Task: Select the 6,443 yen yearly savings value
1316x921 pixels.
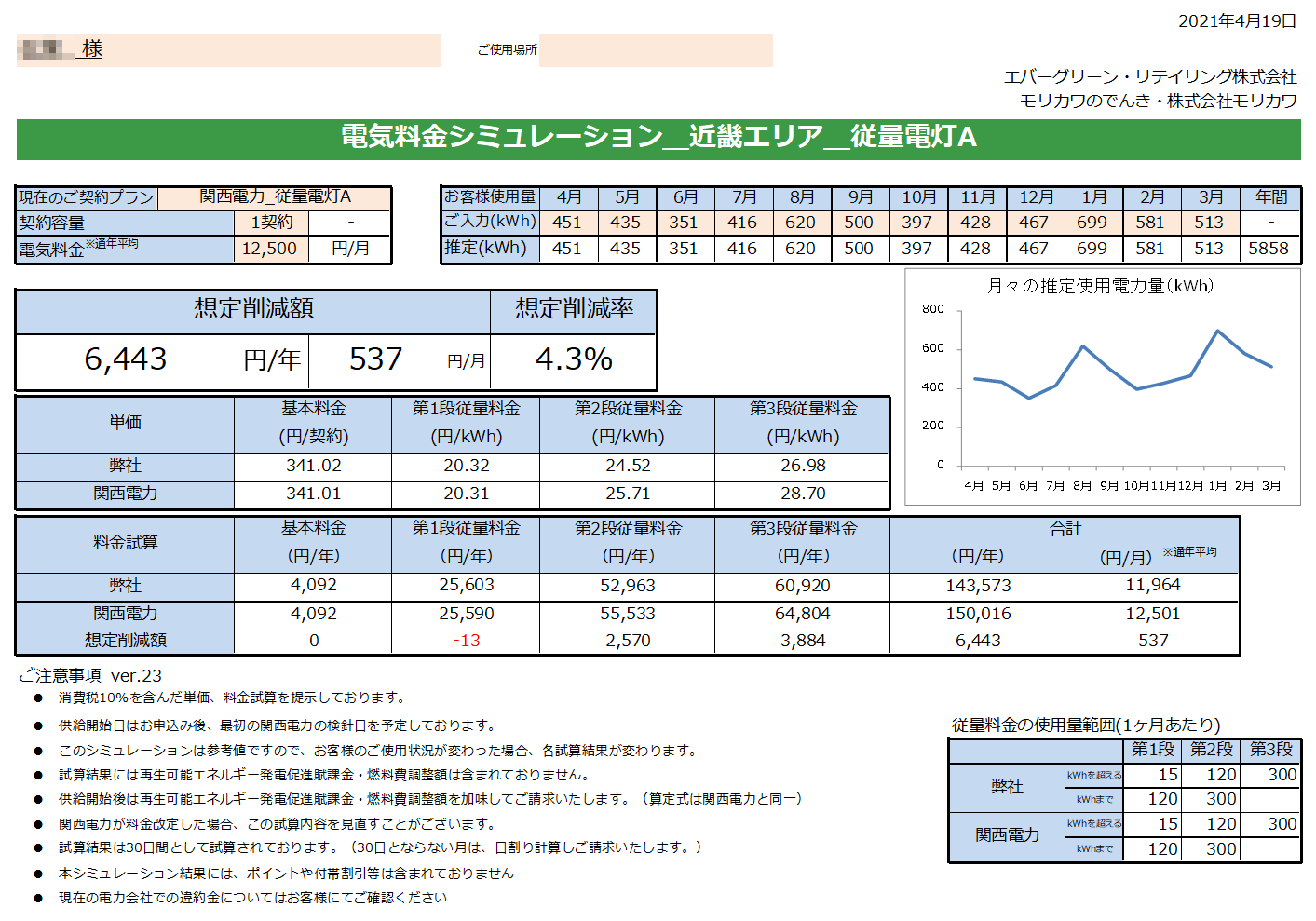Action: (126, 359)
